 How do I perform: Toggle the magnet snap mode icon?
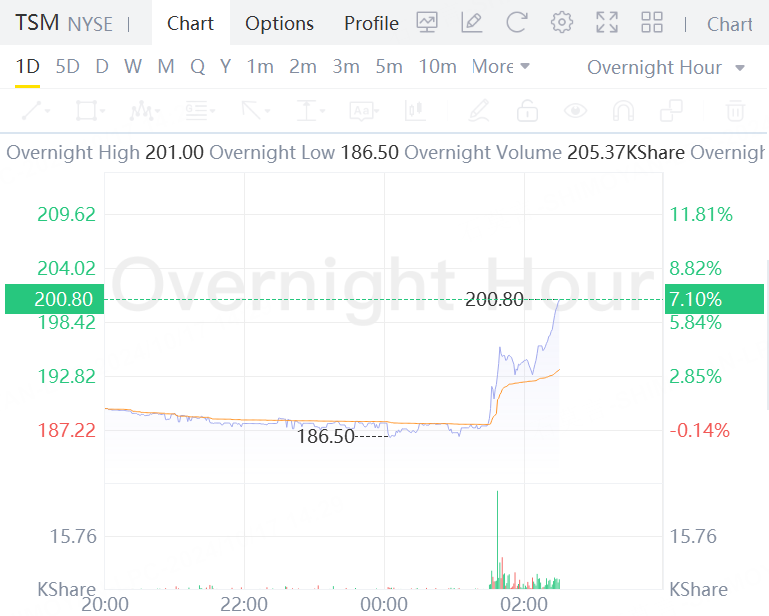[x=623, y=110]
